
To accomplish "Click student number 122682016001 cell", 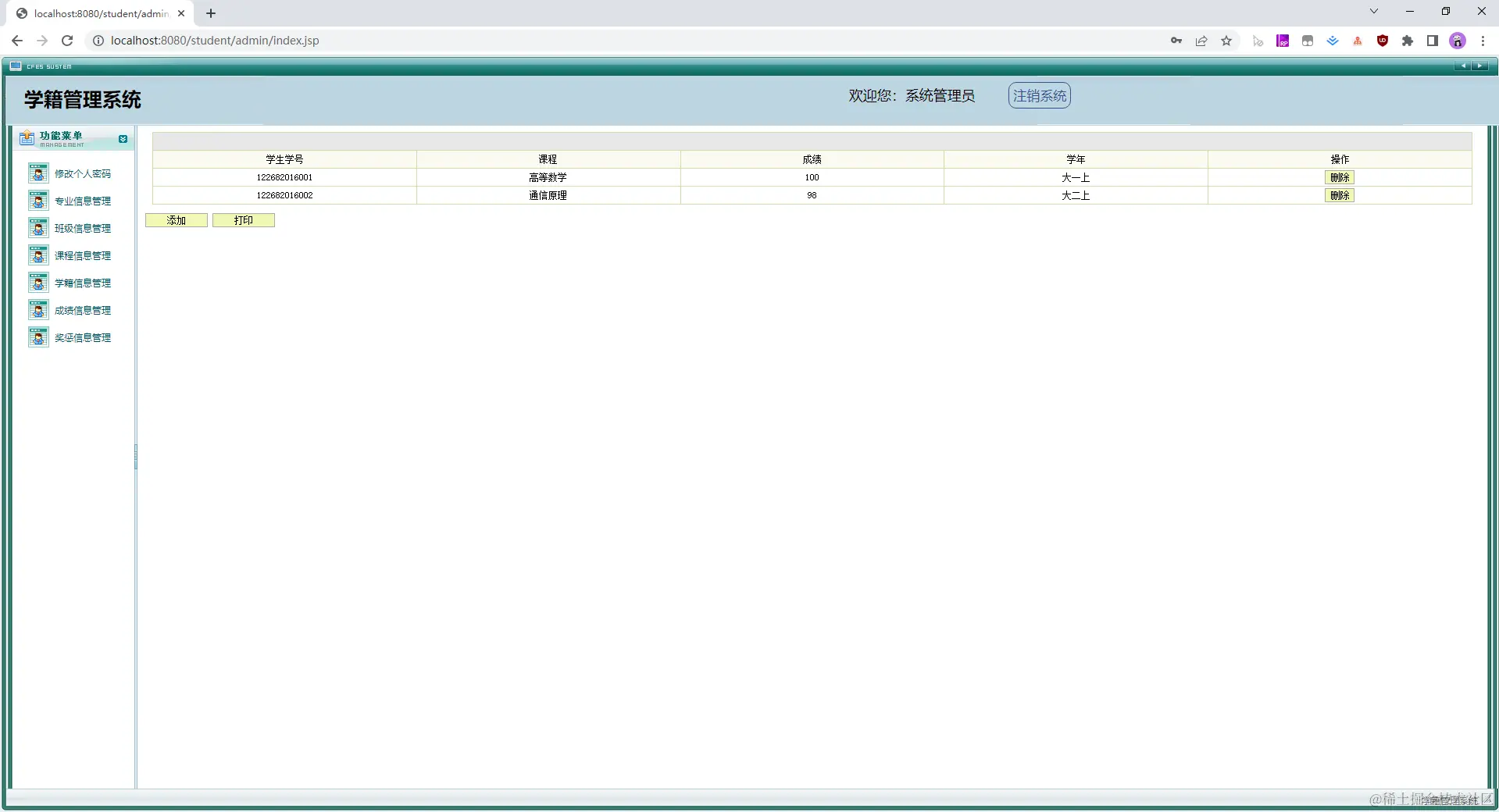I will [x=284, y=177].
